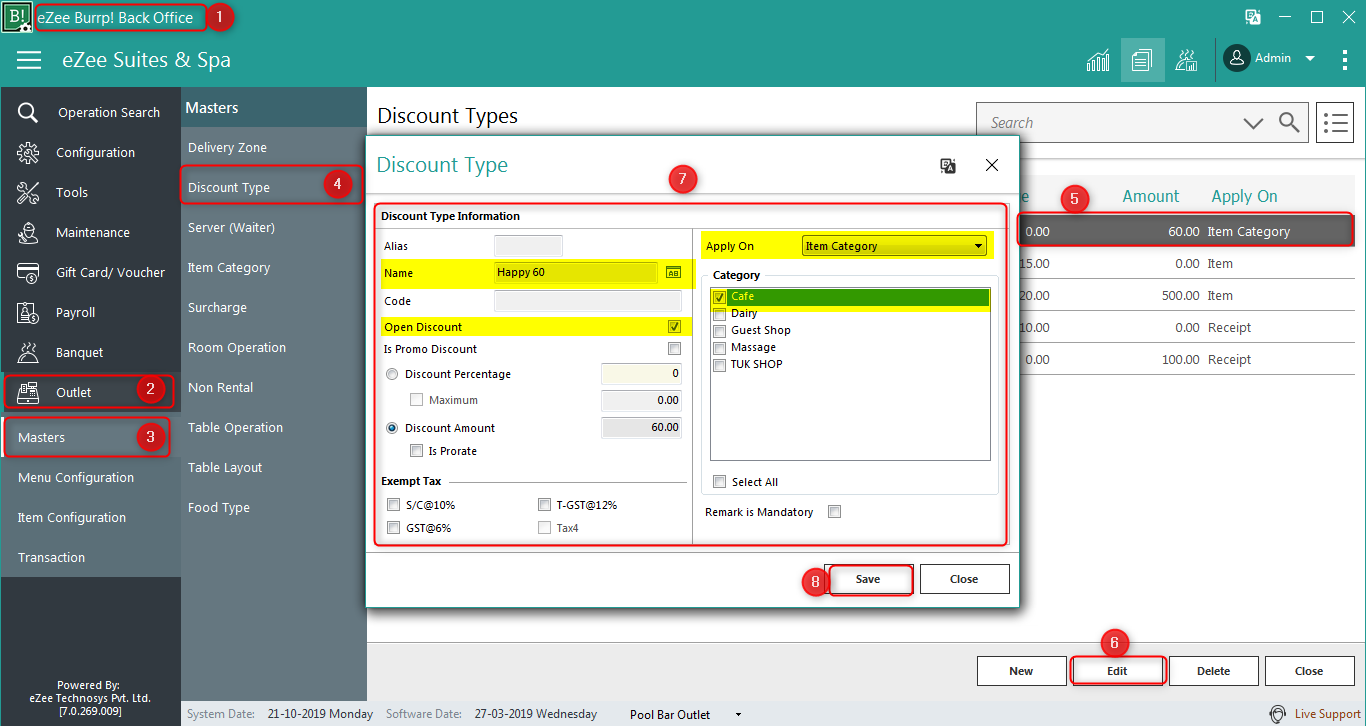This screenshot has width=1366, height=726.
Task: Check the Dairy category checkbox
Action: 719,314
